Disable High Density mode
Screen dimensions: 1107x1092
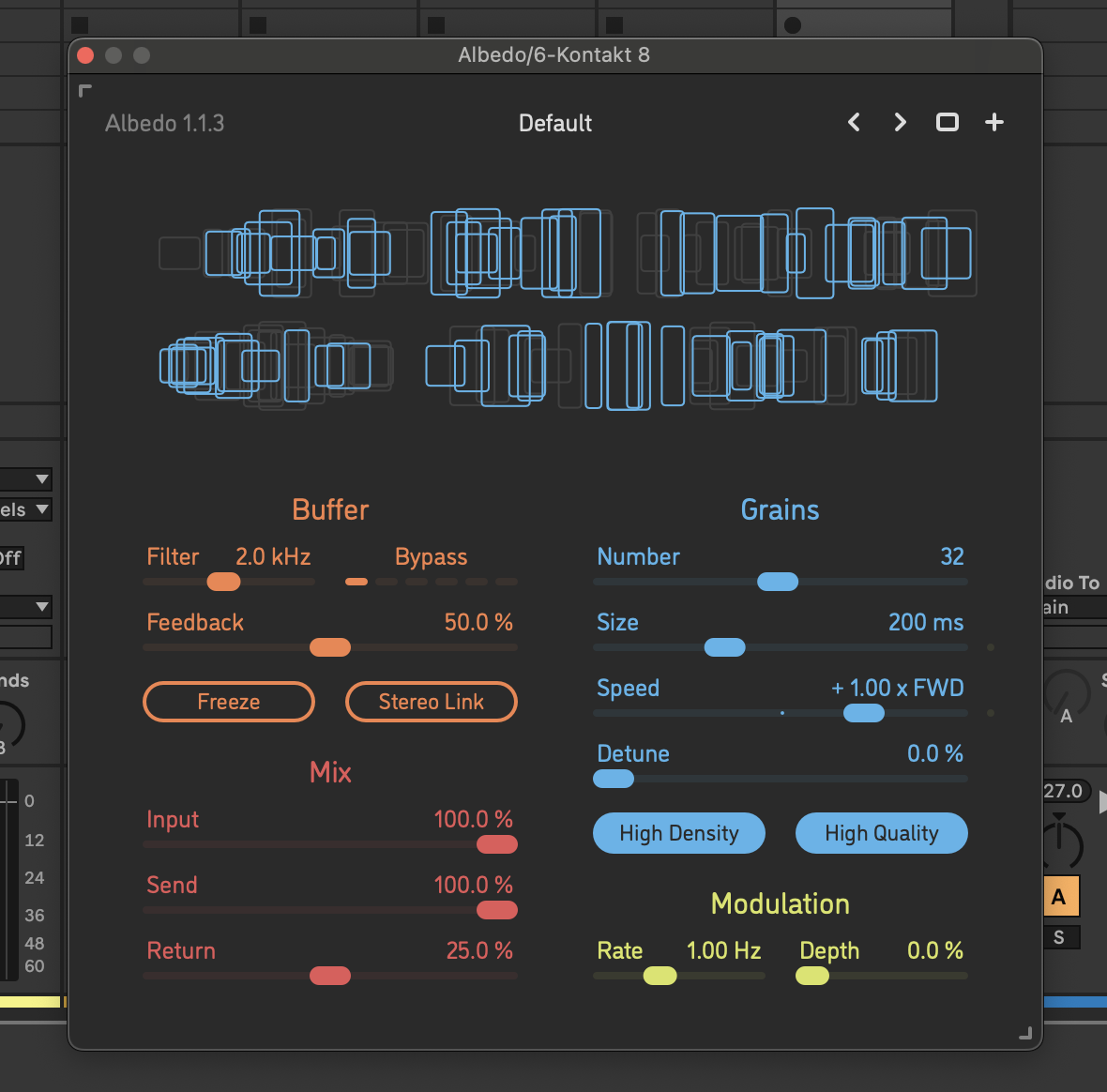pyautogui.click(x=679, y=833)
